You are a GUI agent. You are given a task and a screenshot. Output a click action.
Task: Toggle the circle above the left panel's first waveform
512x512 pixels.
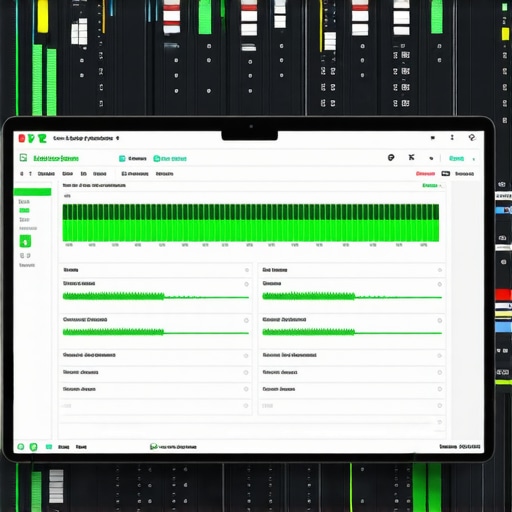[x=246, y=284]
